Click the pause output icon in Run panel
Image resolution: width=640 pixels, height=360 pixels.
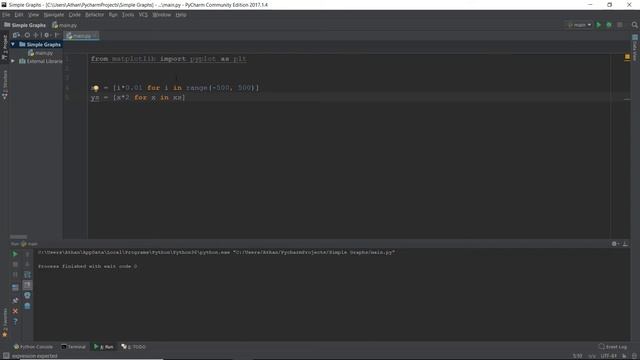[15, 275]
